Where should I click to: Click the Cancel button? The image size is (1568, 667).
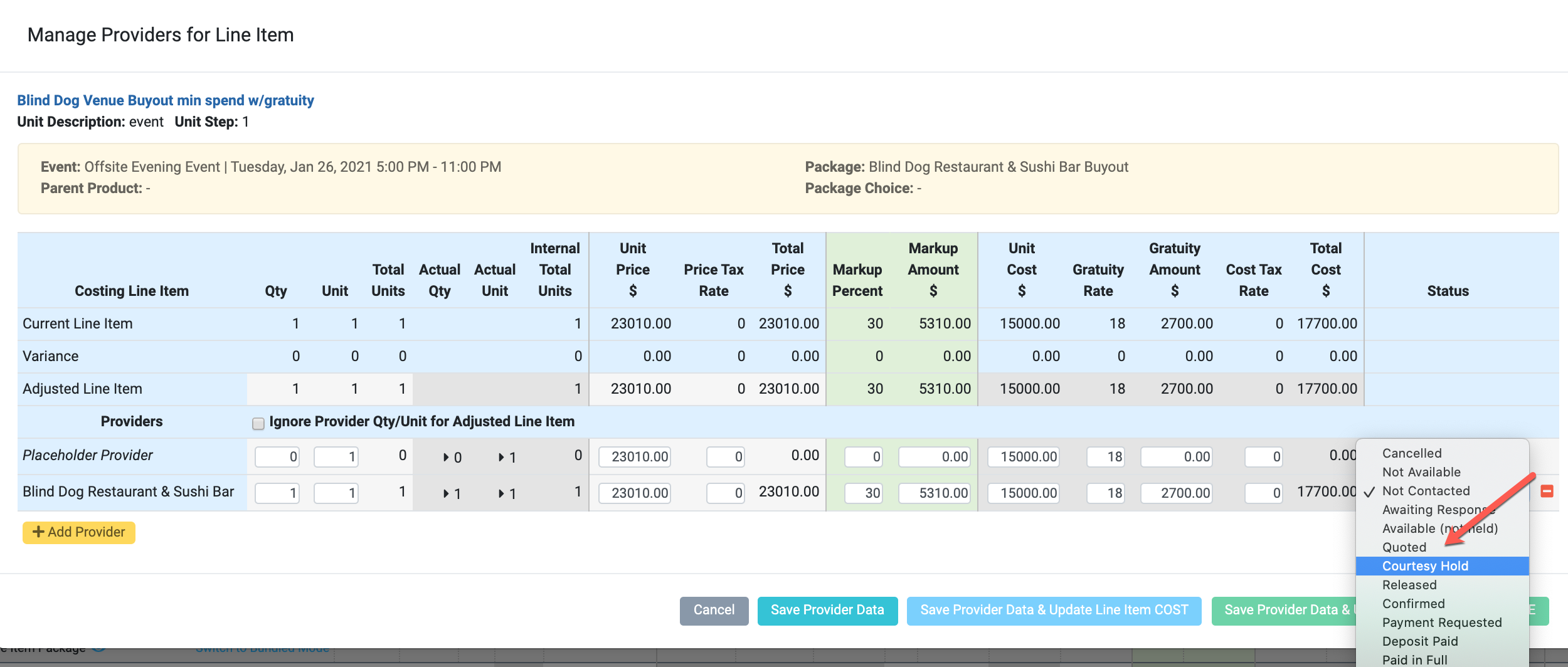(714, 611)
